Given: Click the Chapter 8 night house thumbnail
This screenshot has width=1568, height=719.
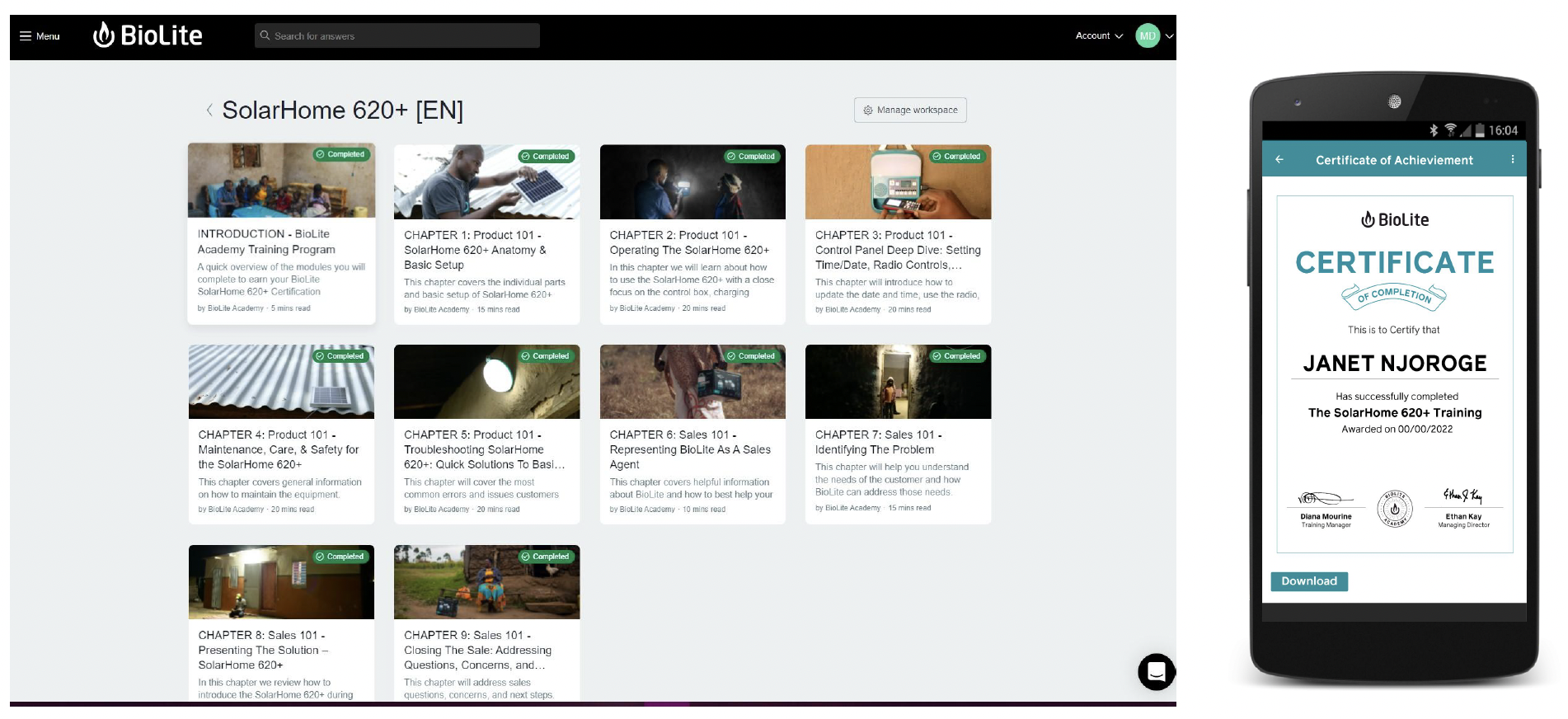Looking at the screenshot, I should click(281, 582).
